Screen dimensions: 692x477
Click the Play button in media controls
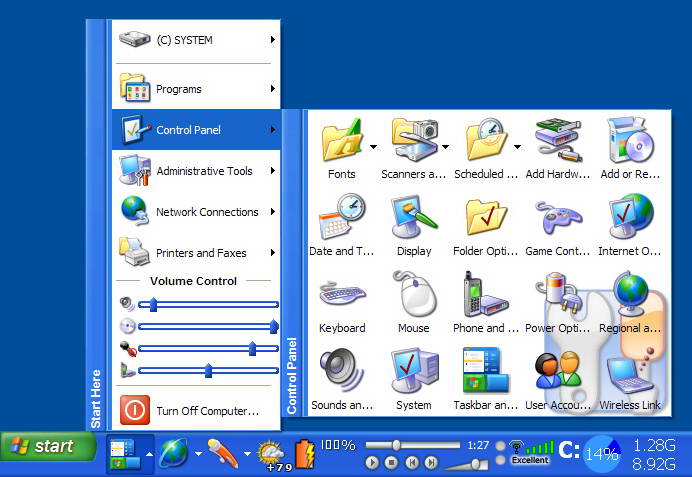[372, 463]
